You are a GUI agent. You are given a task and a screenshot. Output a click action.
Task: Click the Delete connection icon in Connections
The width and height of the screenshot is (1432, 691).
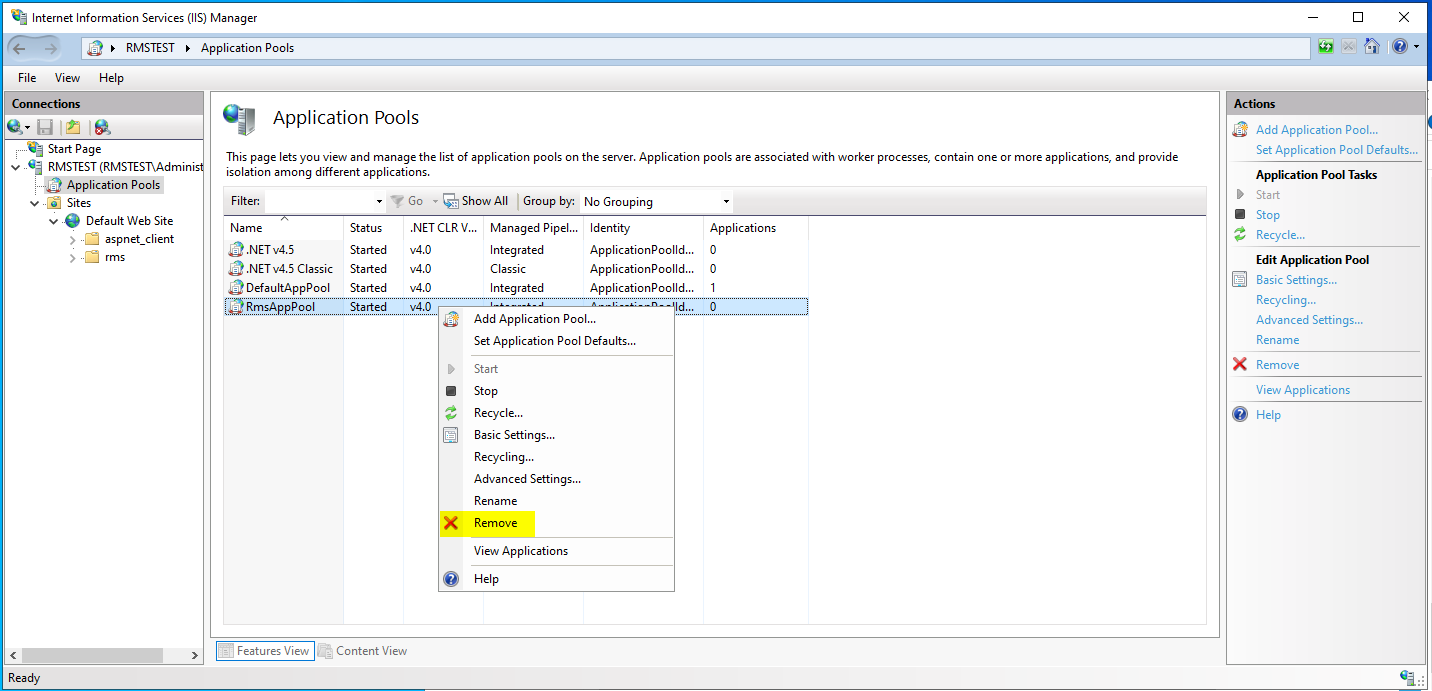click(x=102, y=127)
